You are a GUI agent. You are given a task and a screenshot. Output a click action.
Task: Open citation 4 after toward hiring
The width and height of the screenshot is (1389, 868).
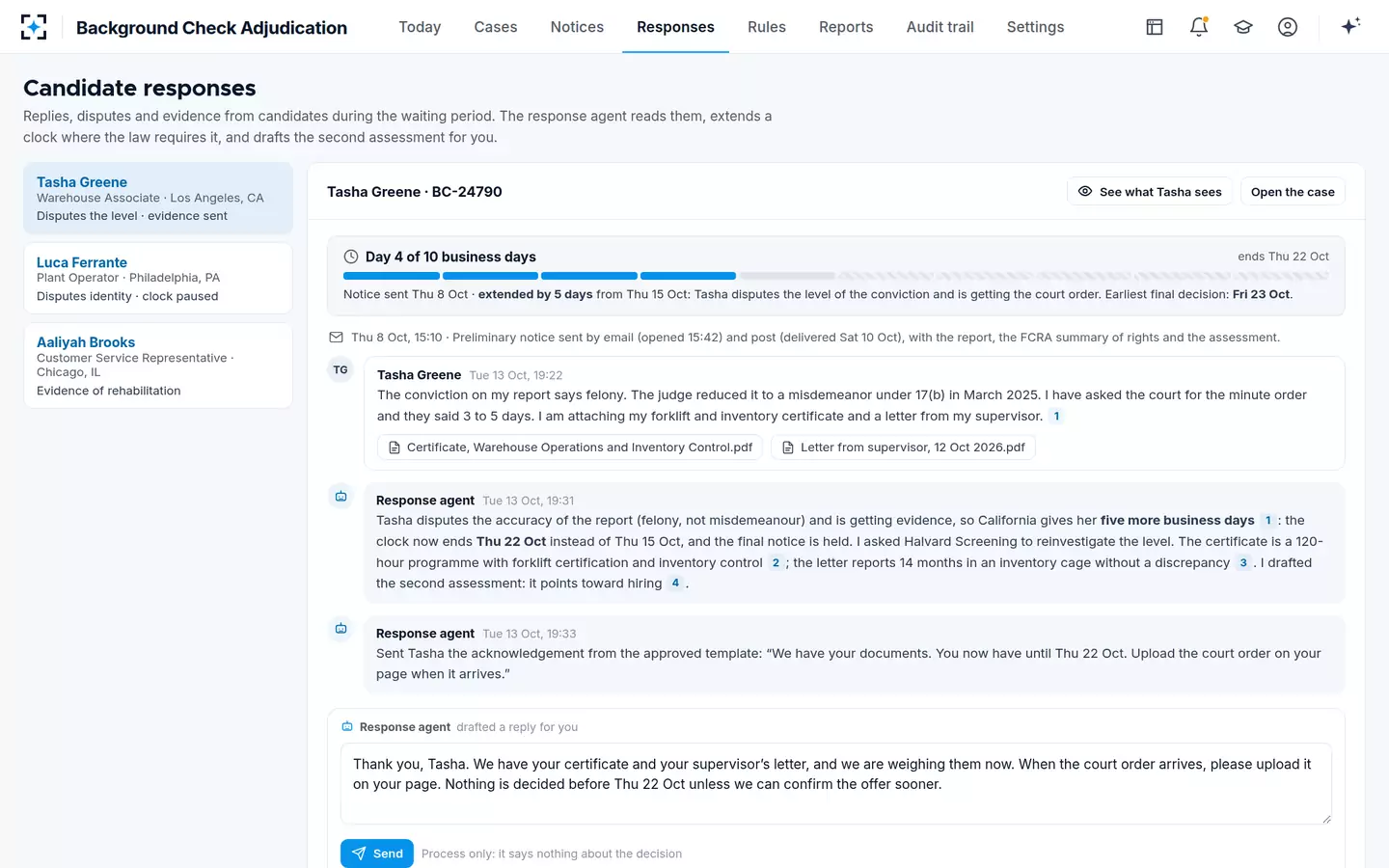[675, 583]
